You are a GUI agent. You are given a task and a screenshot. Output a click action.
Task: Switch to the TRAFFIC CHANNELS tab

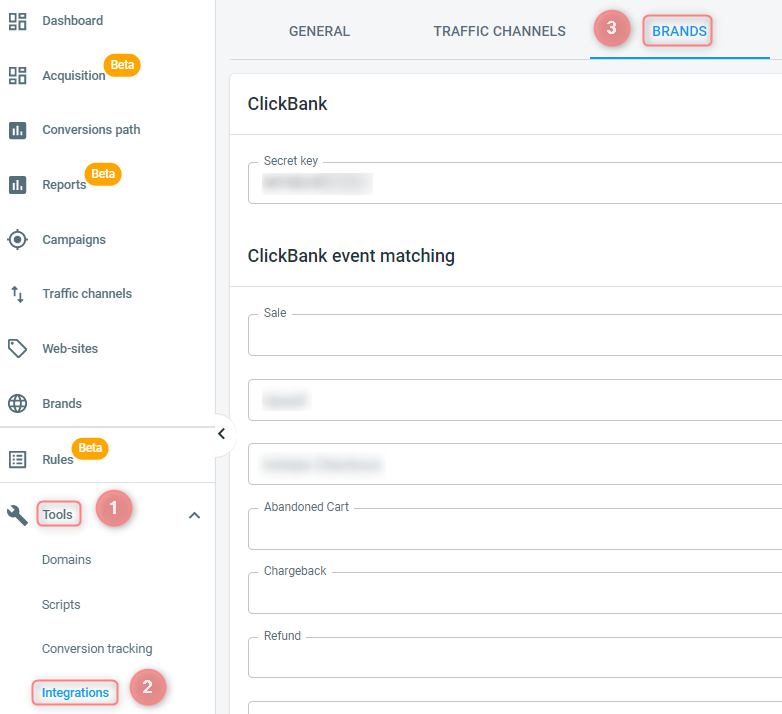pos(499,31)
